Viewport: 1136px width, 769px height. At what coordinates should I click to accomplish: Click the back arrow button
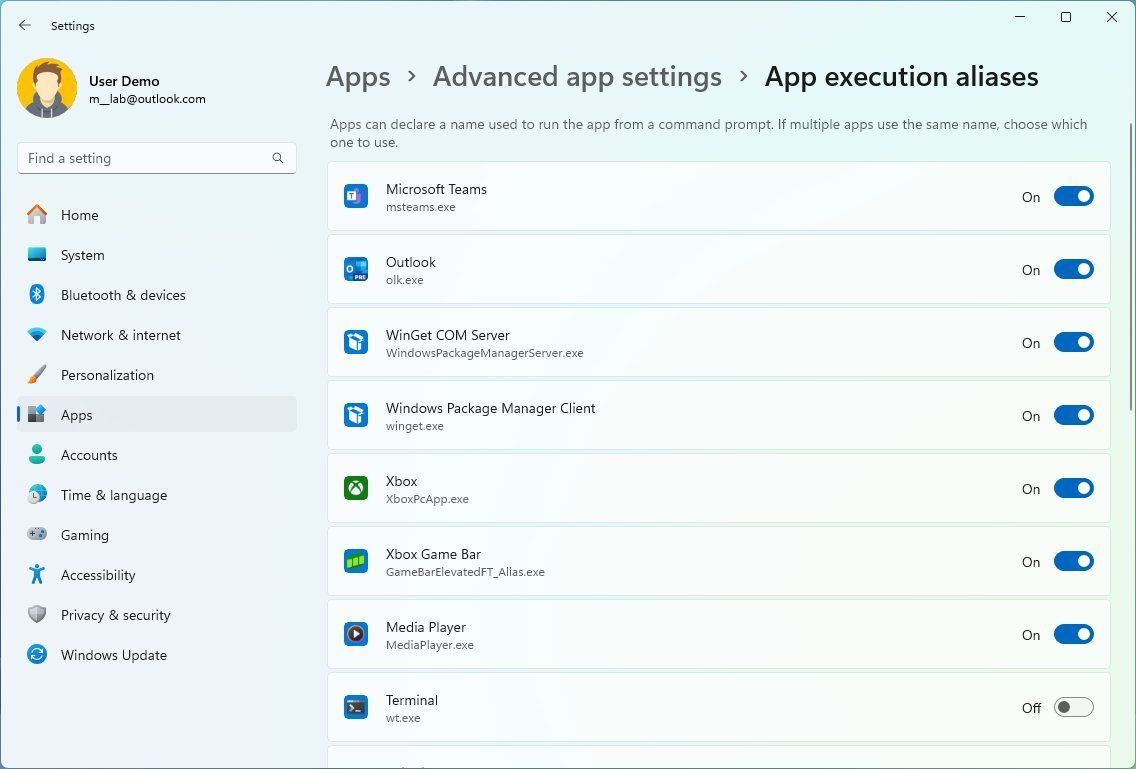point(24,25)
